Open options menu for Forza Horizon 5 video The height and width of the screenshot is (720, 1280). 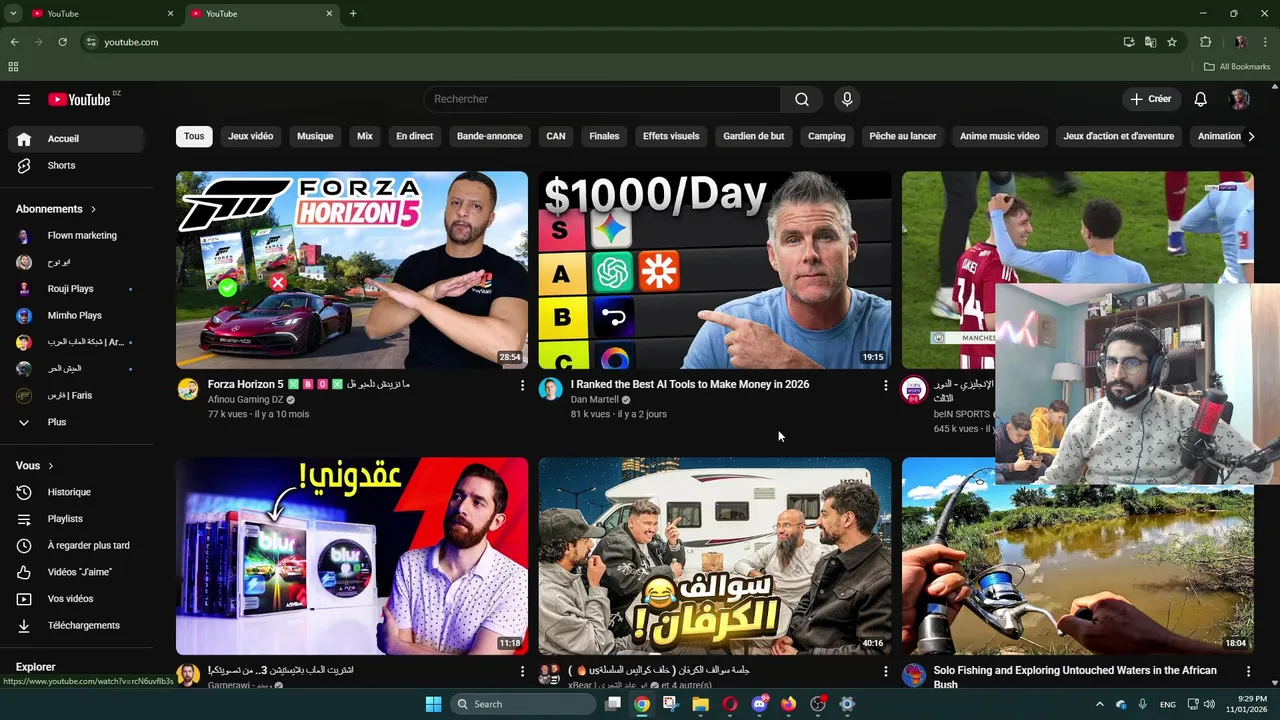[x=522, y=385]
